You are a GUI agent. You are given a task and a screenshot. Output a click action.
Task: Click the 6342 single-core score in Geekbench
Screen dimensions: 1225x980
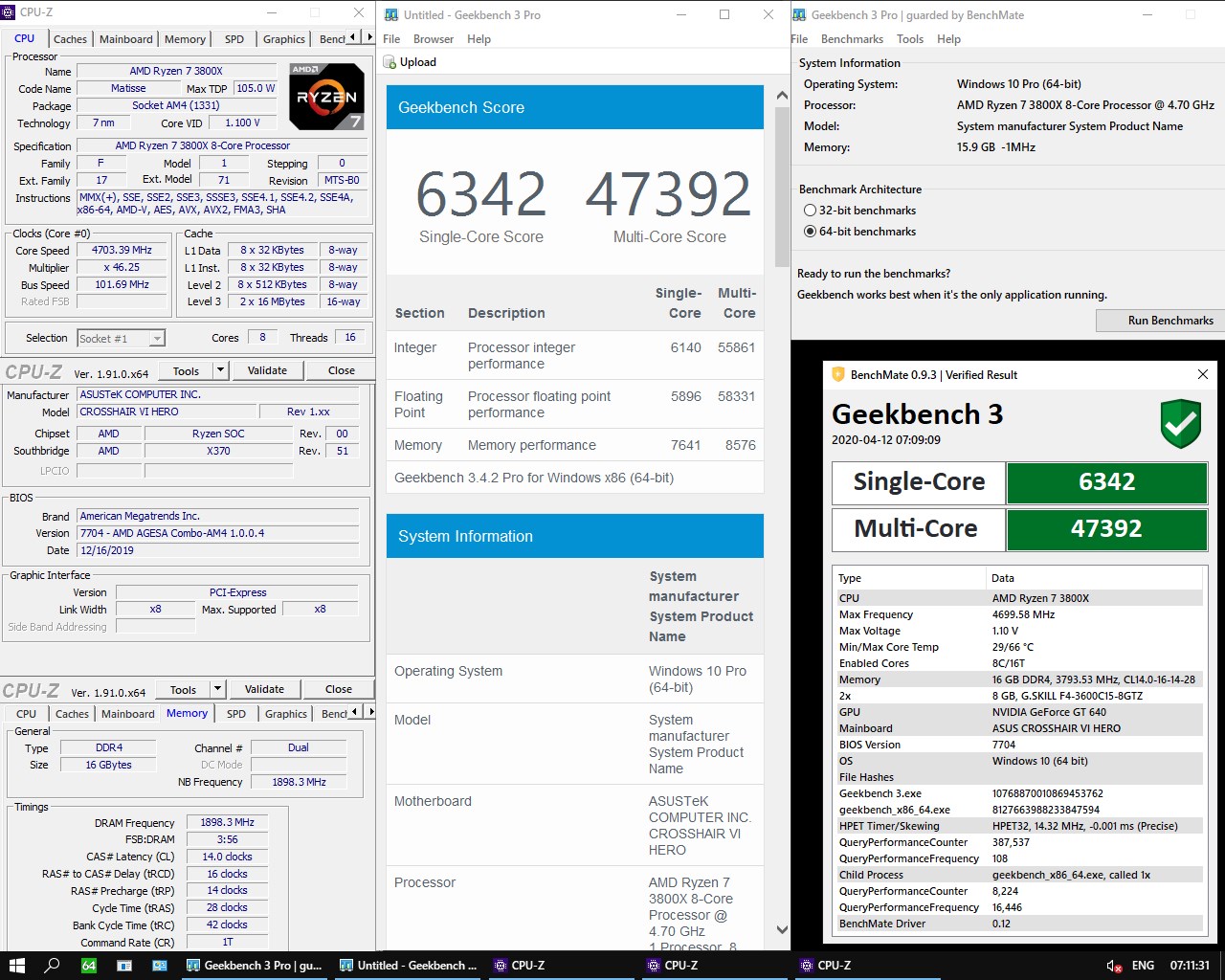pos(481,194)
